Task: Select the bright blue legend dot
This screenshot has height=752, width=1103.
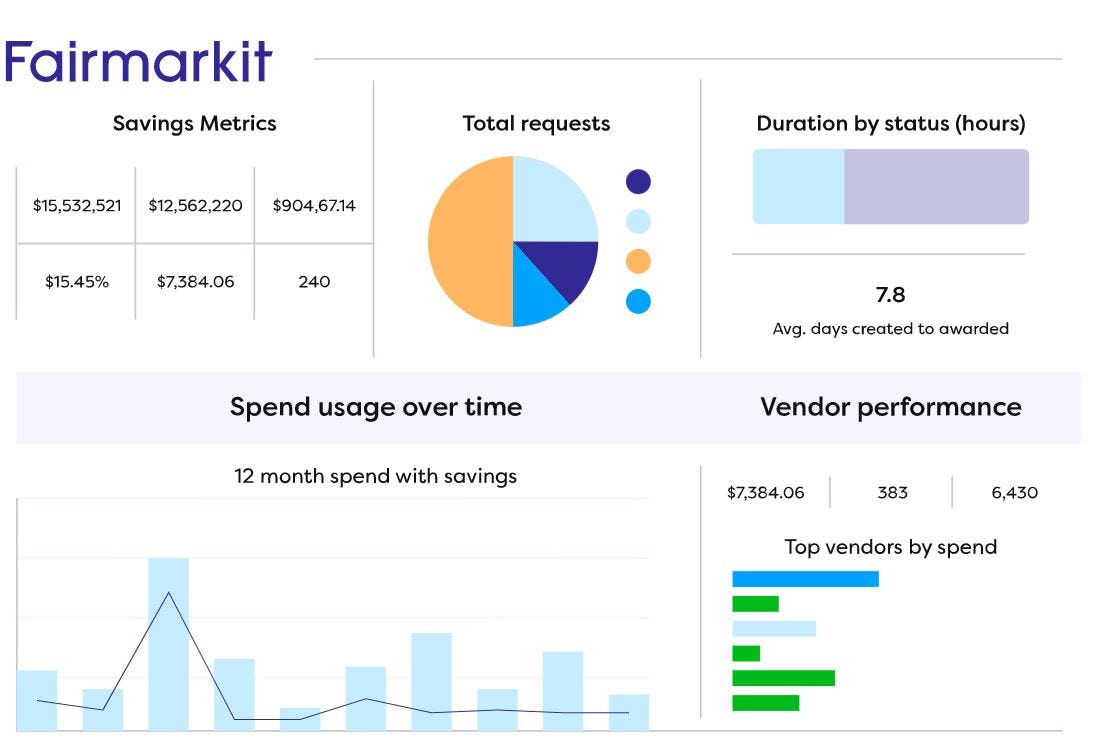Action: coord(640,303)
